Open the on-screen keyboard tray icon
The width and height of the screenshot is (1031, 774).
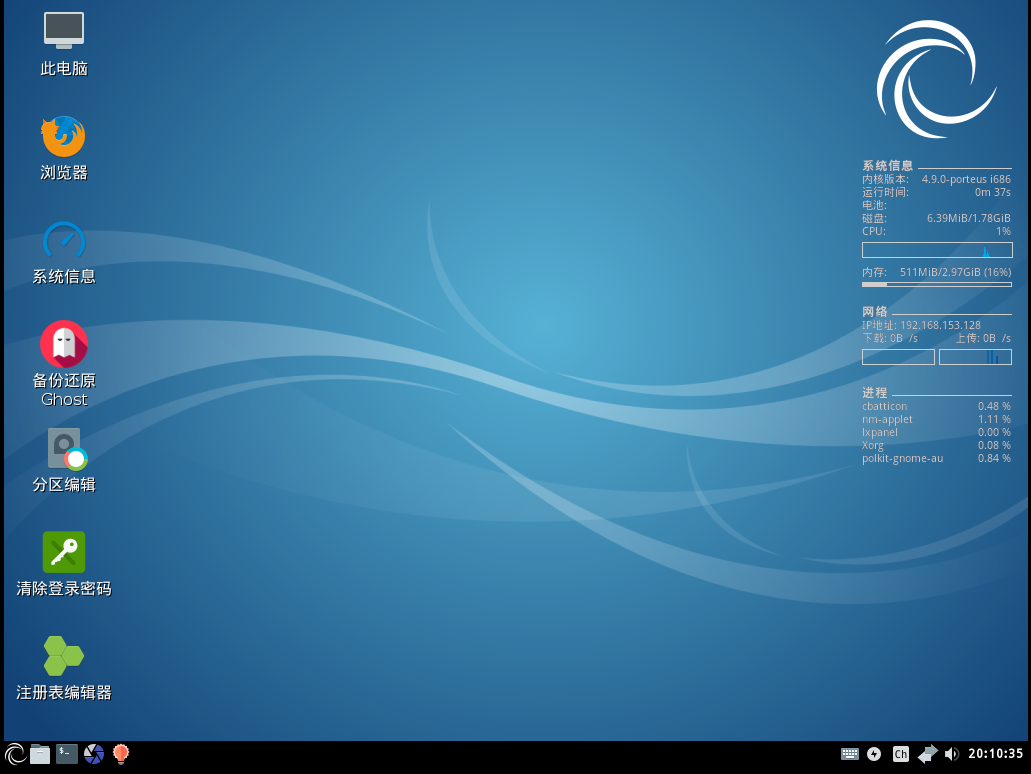pyautogui.click(x=850, y=754)
